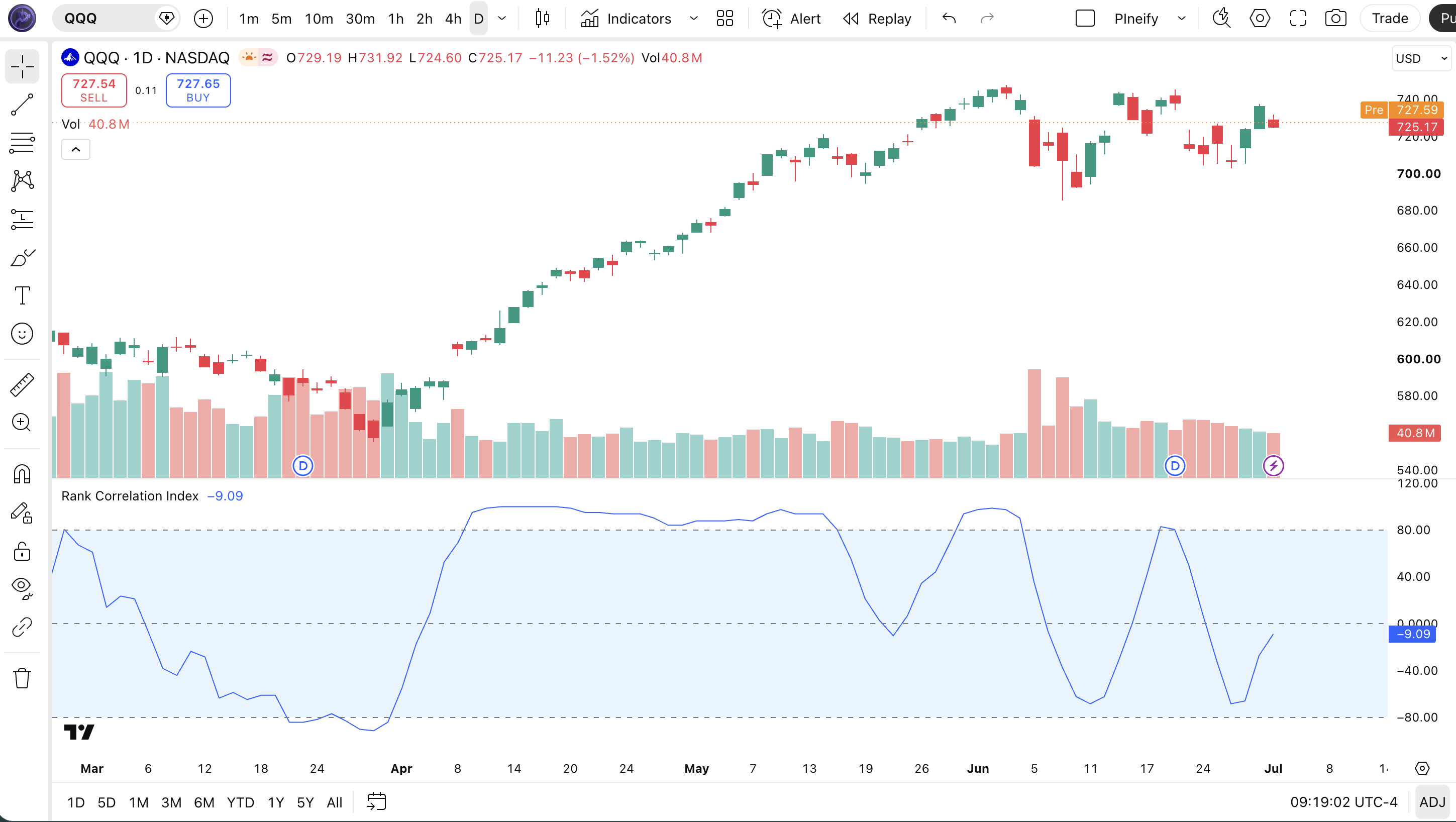
Task: Open the go to date calendar icon
Action: pos(376,801)
